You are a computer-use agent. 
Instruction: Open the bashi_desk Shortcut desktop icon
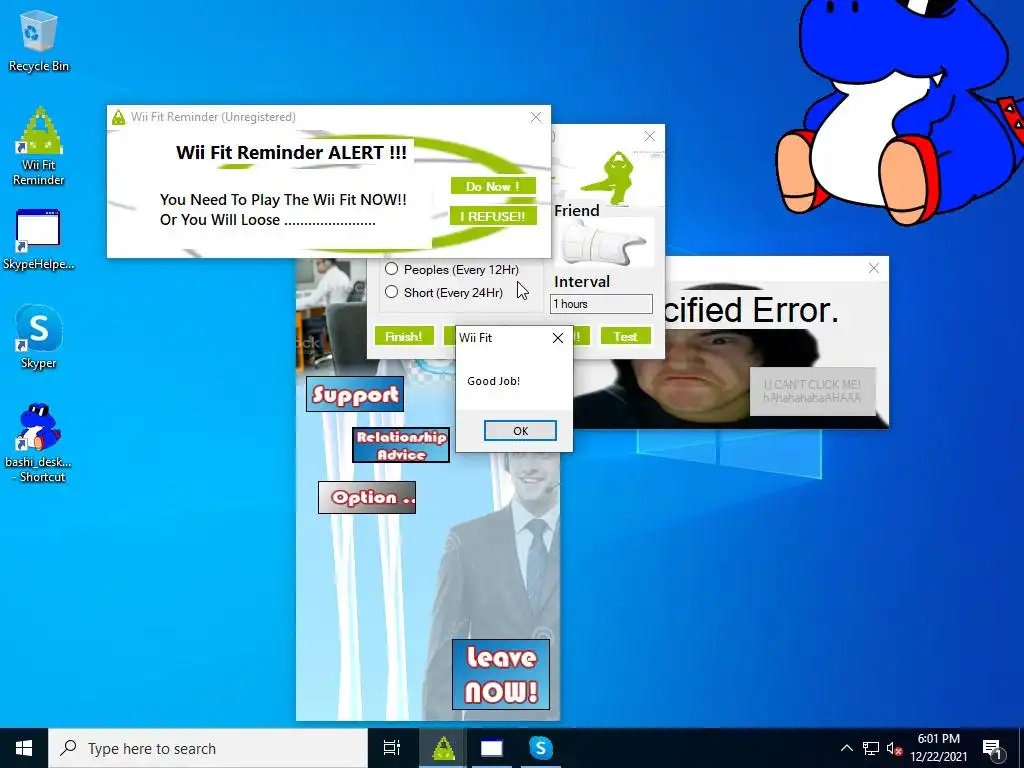pos(39,443)
